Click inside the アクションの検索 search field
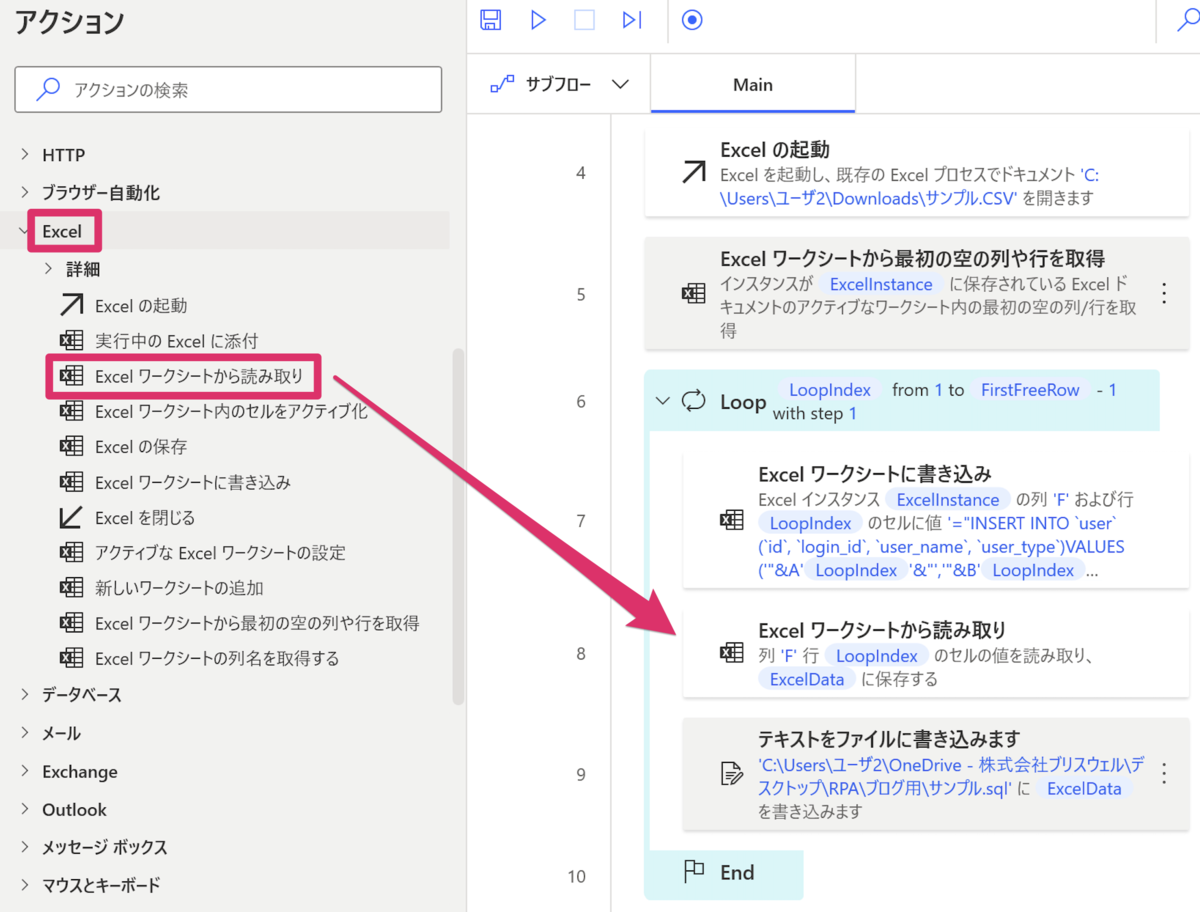 tap(228, 89)
